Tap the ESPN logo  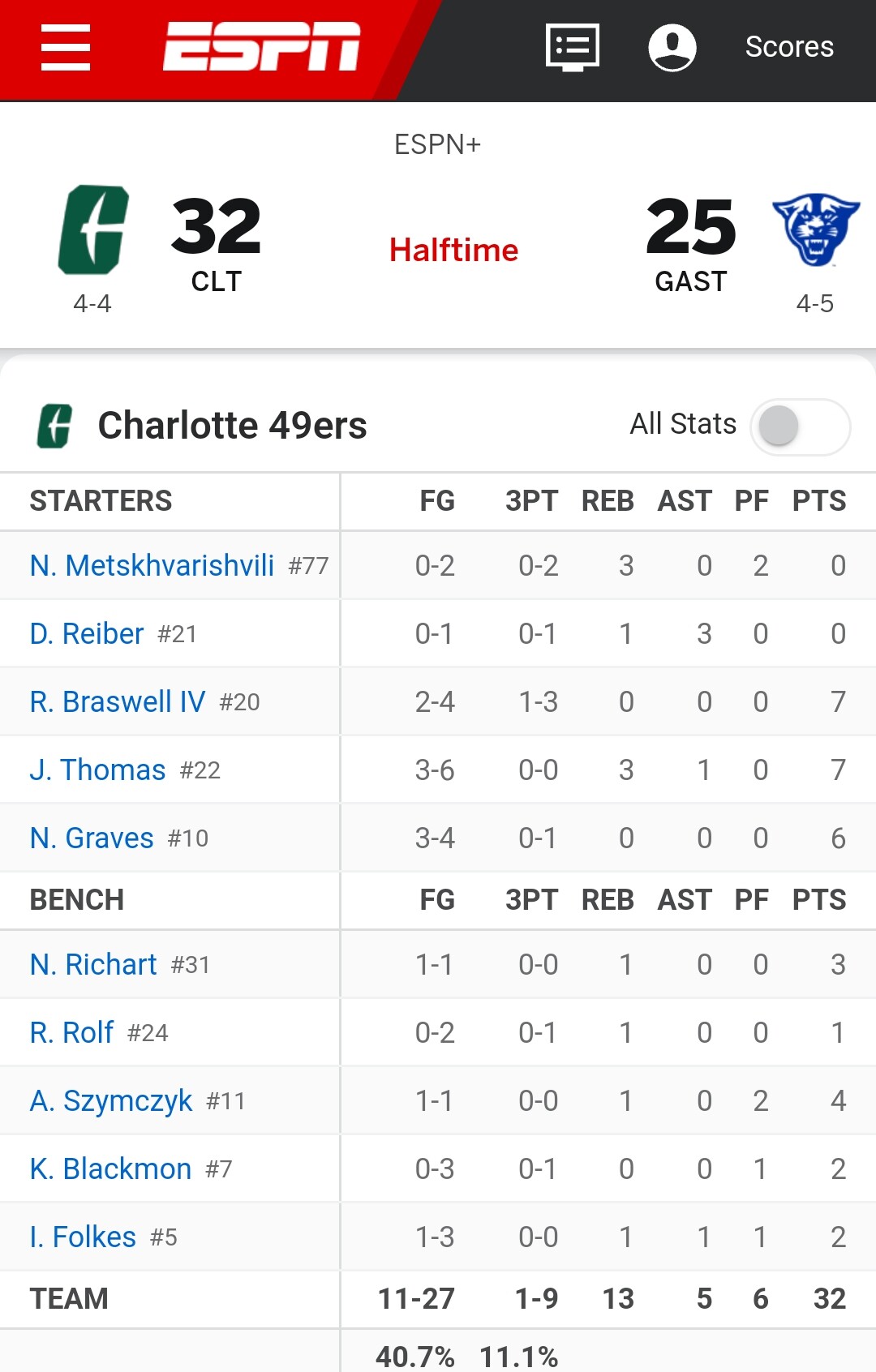[261, 47]
